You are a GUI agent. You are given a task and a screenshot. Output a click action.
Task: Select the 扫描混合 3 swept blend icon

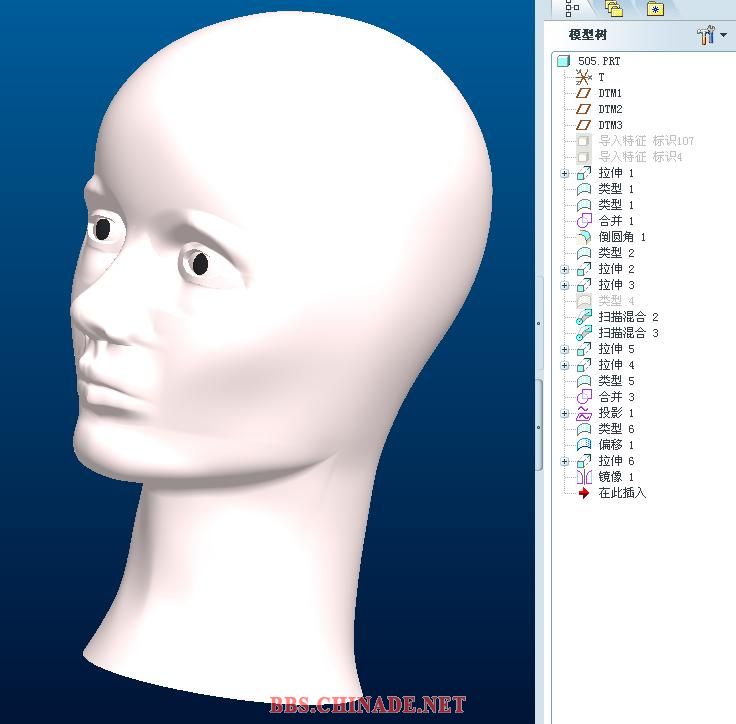pyautogui.click(x=583, y=333)
